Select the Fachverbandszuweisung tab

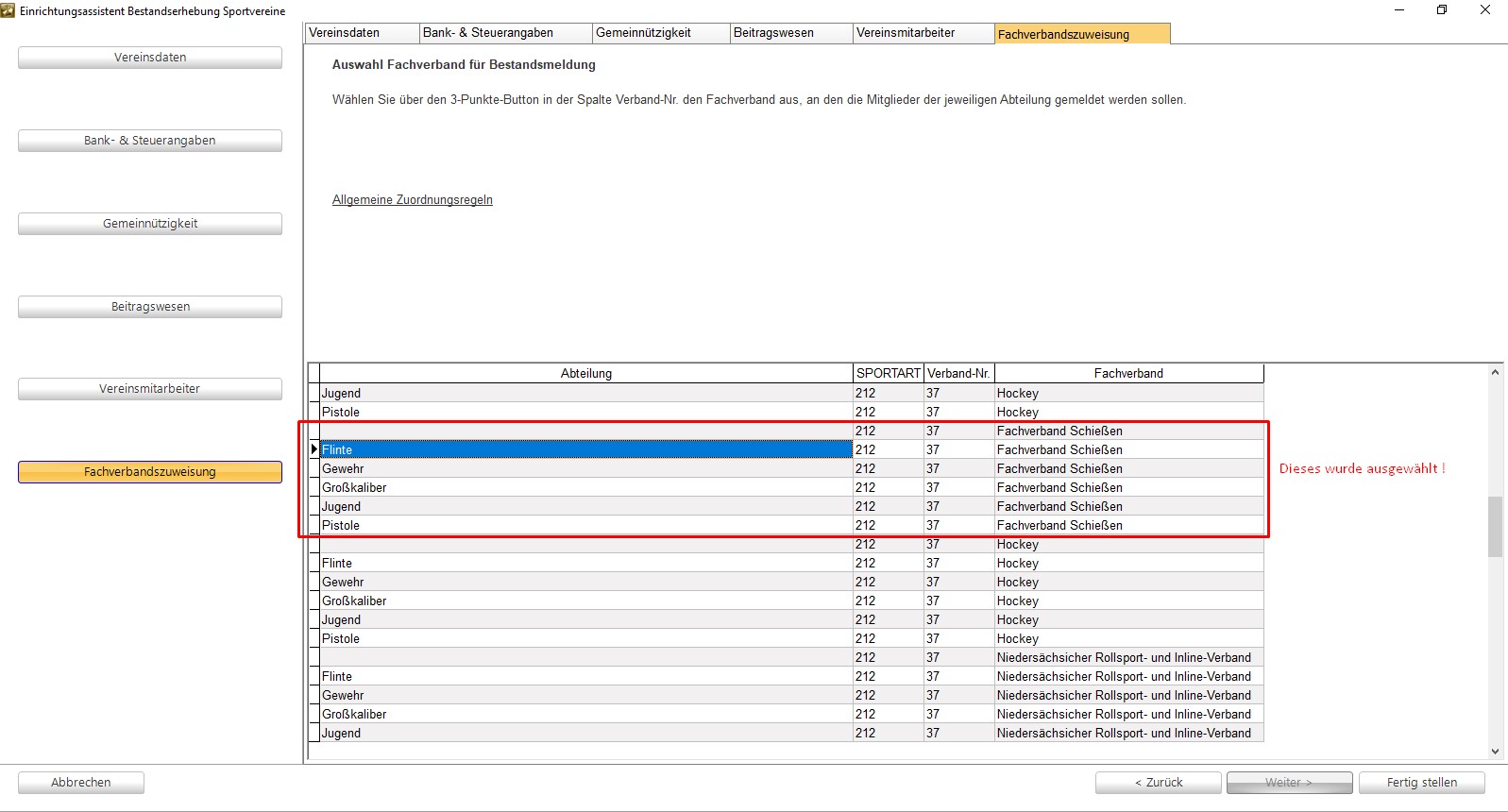coord(1082,34)
